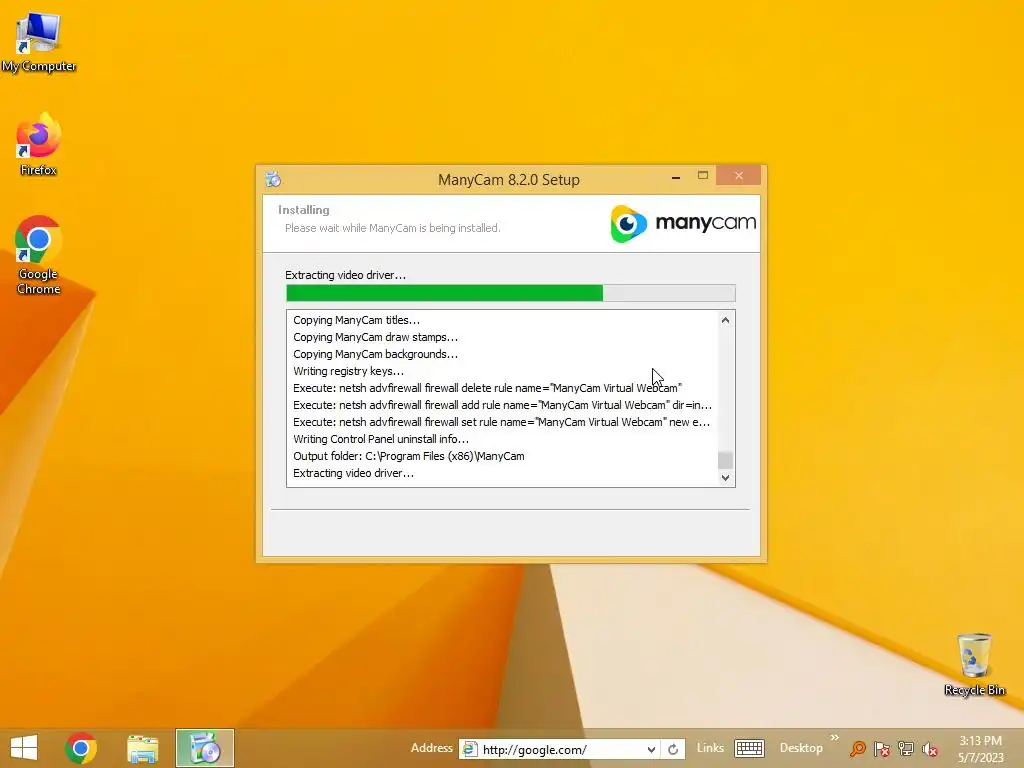Click the installation progress bar
Viewport: 1024px width, 768px height.
pos(511,293)
